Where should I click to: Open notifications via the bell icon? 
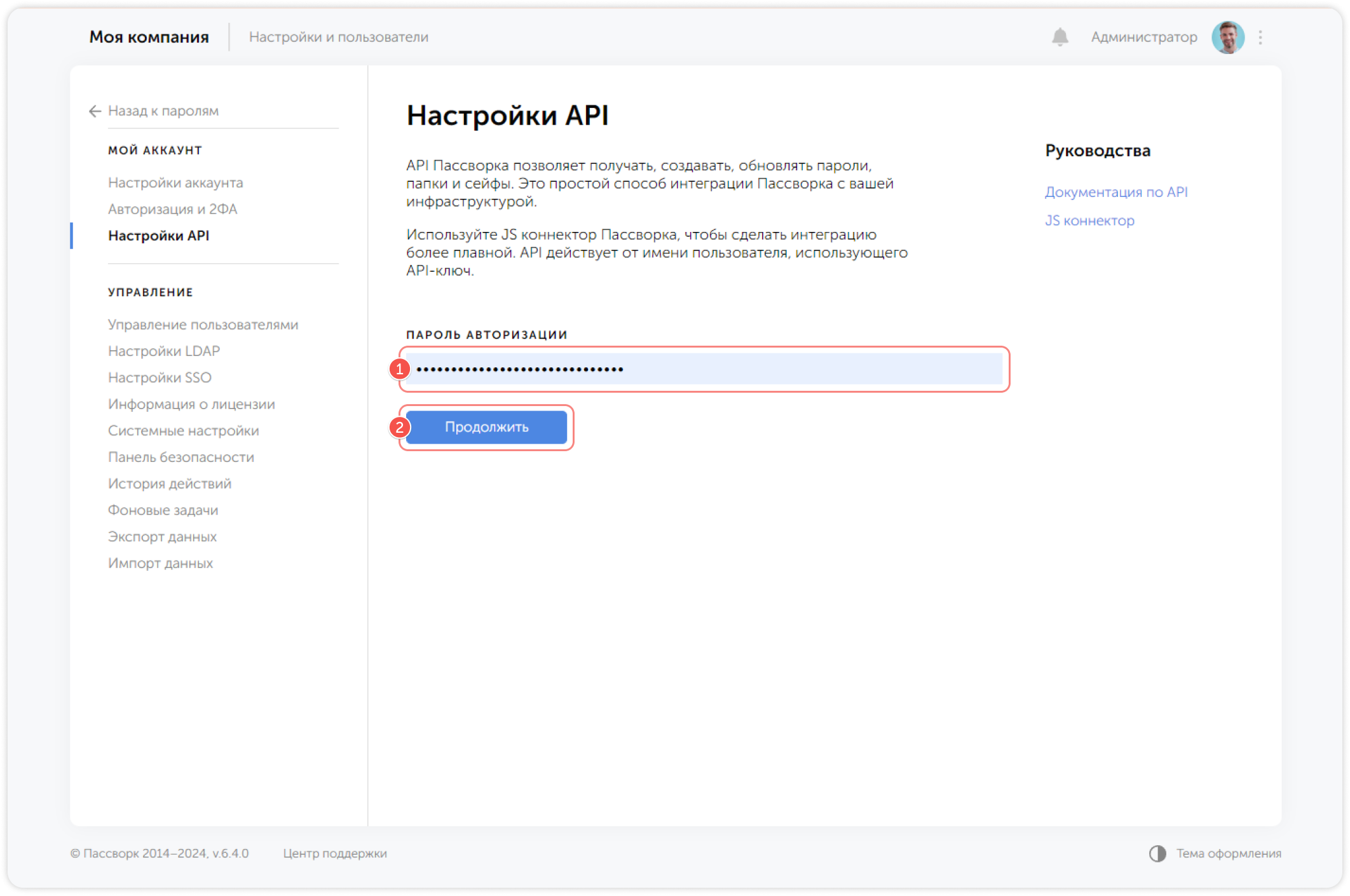pos(1059,37)
